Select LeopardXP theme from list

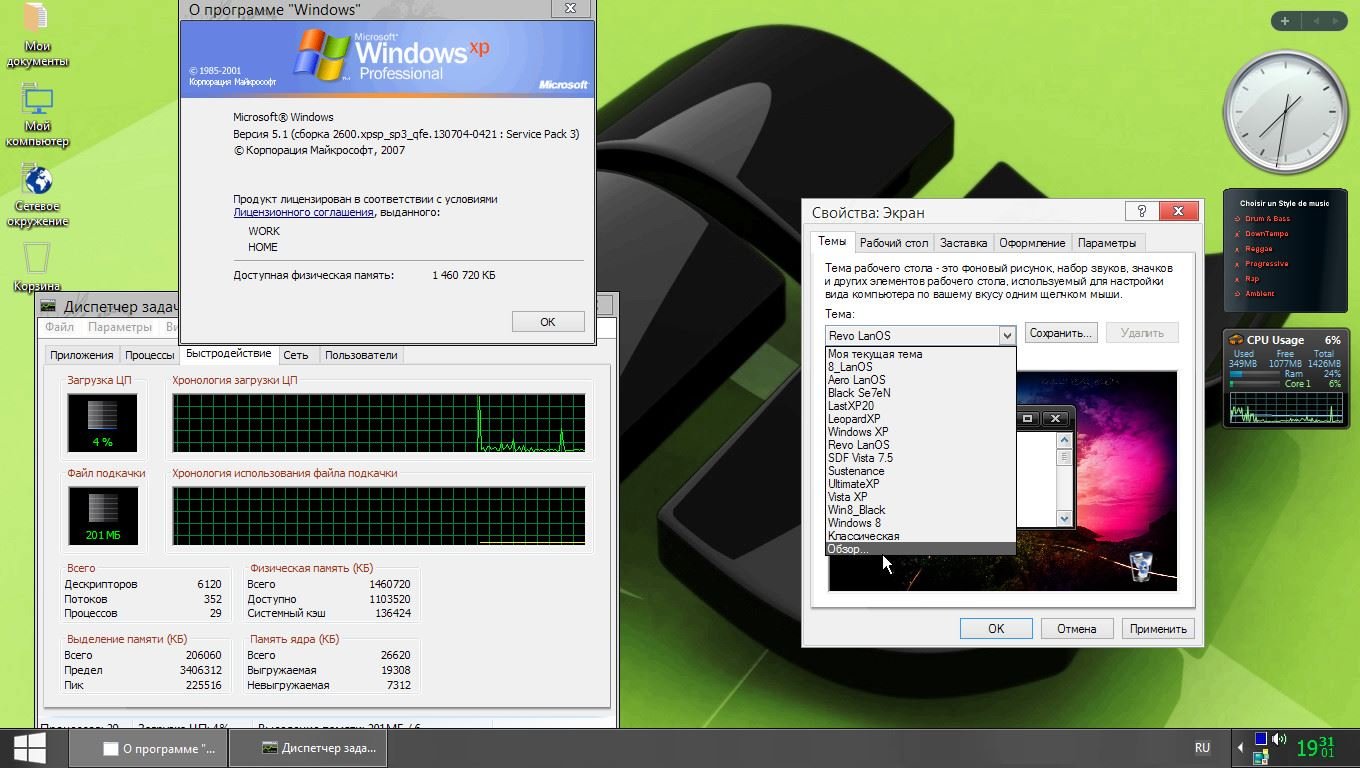point(920,419)
